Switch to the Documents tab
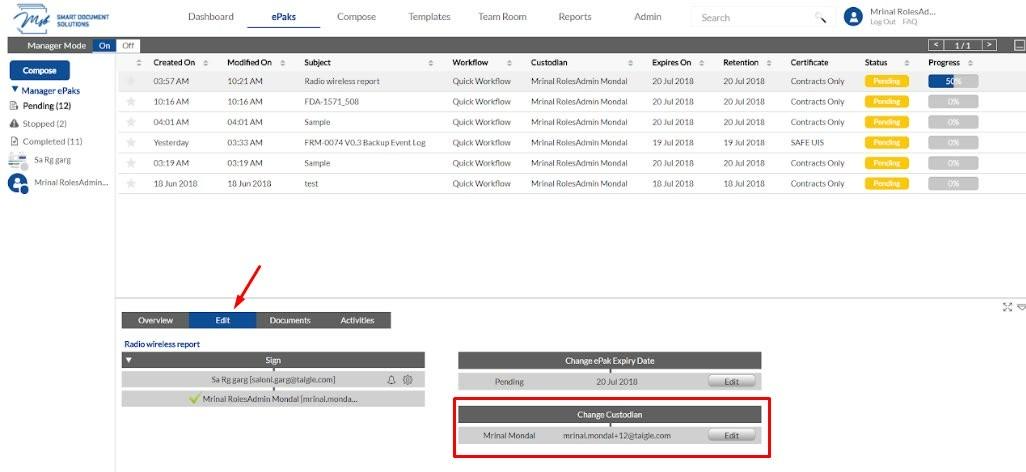The image size is (1026, 472). tap(290, 320)
